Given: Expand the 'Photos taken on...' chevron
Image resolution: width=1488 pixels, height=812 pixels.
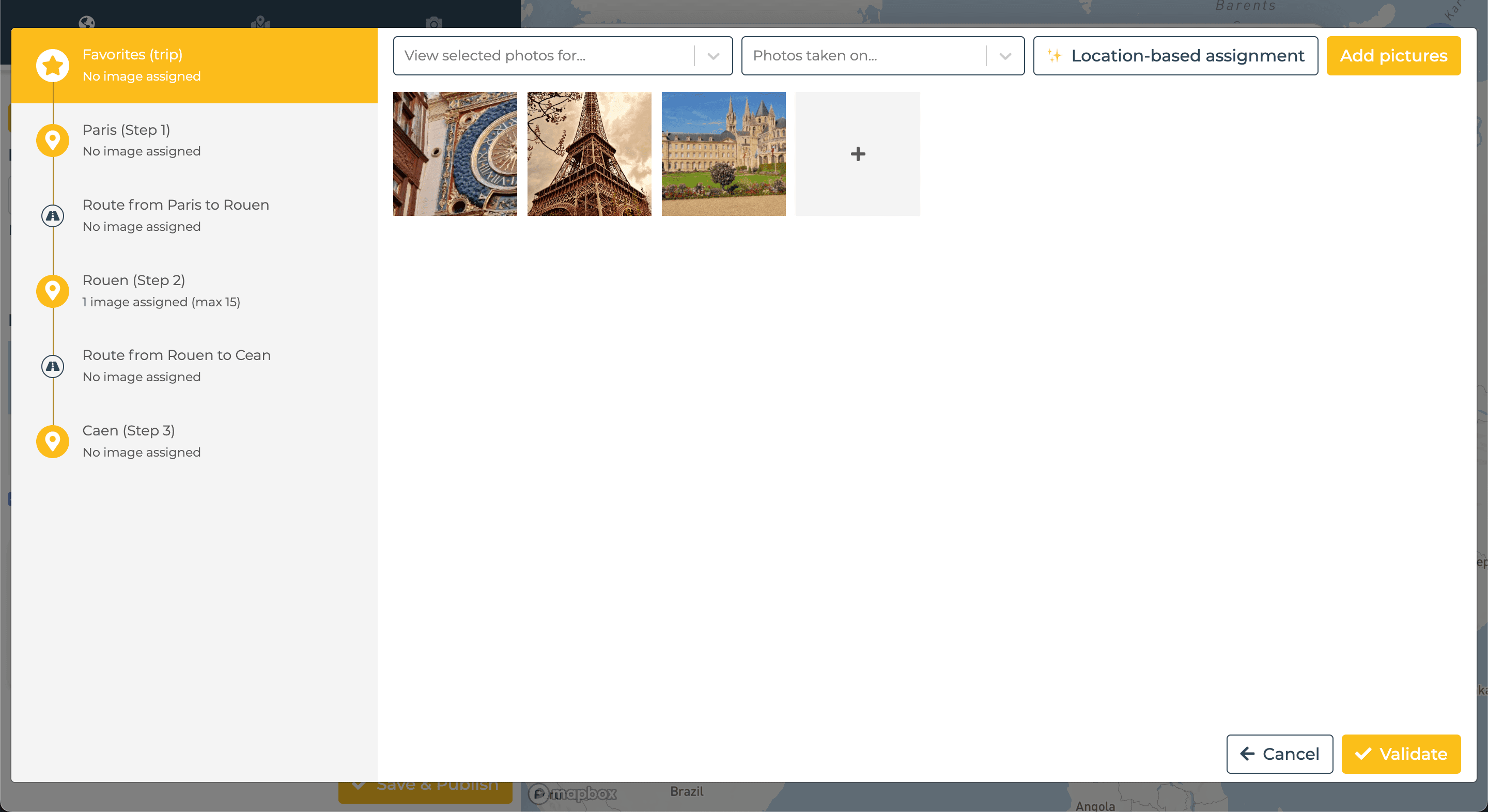Looking at the screenshot, I should point(1005,56).
